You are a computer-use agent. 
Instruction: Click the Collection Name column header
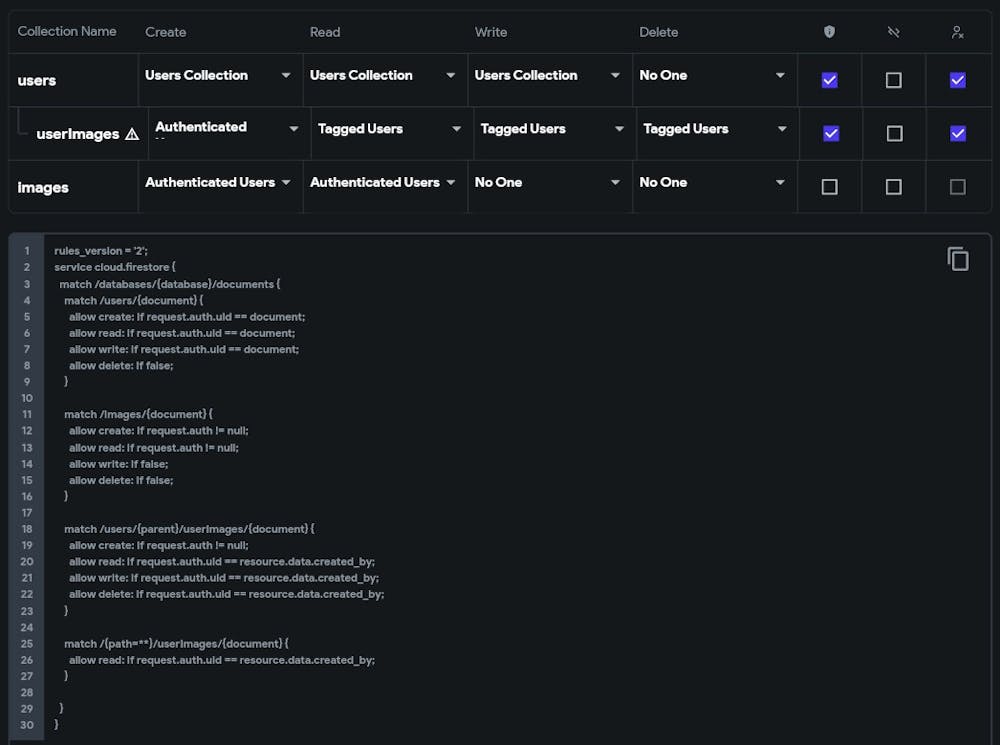click(x=67, y=32)
